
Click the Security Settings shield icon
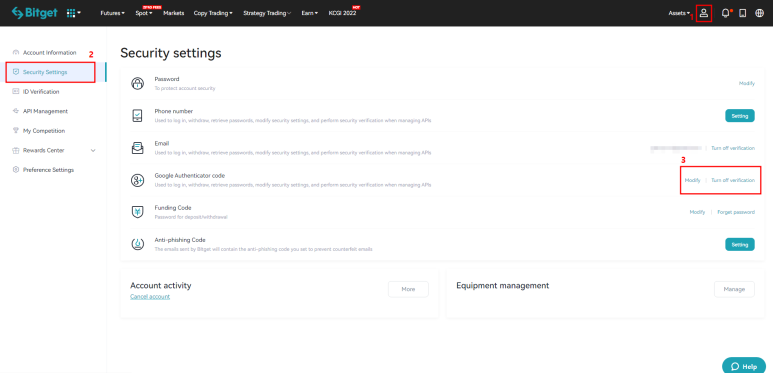pyautogui.click(x=16, y=72)
